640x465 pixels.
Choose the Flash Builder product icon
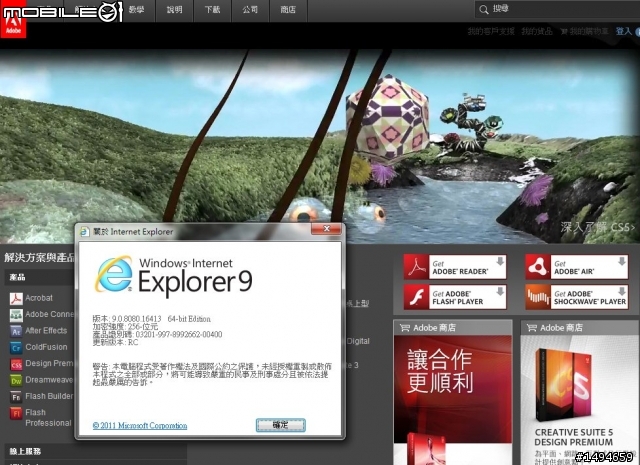point(16,397)
